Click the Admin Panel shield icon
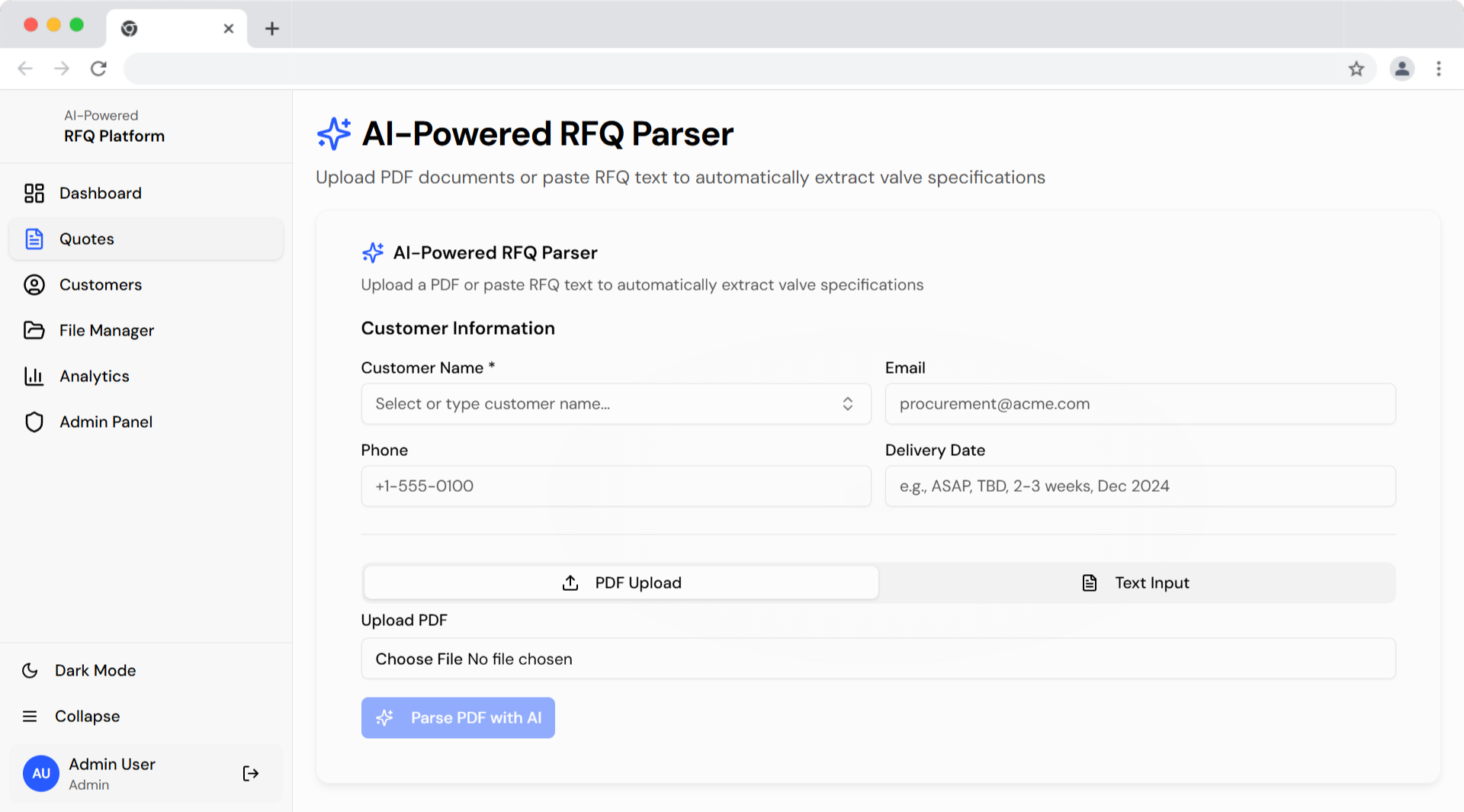1464x812 pixels. pyautogui.click(x=34, y=422)
